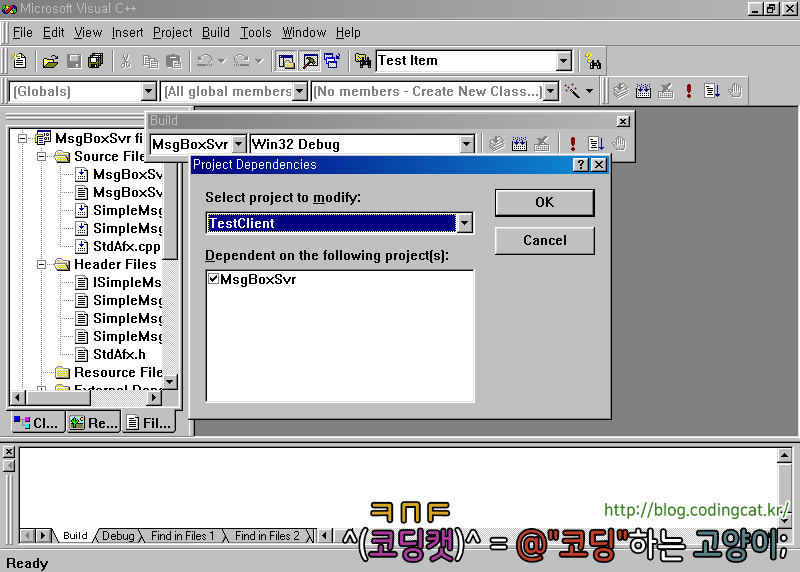This screenshot has width=800, height=572.
Task: Click the Paste clipboard icon
Action: 174,61
